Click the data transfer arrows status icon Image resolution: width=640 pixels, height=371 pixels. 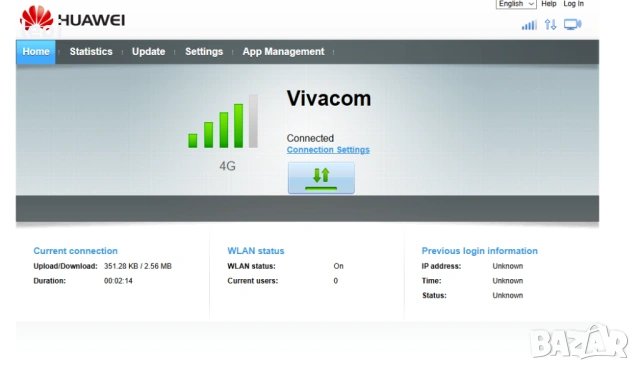[x=550, y=25]
